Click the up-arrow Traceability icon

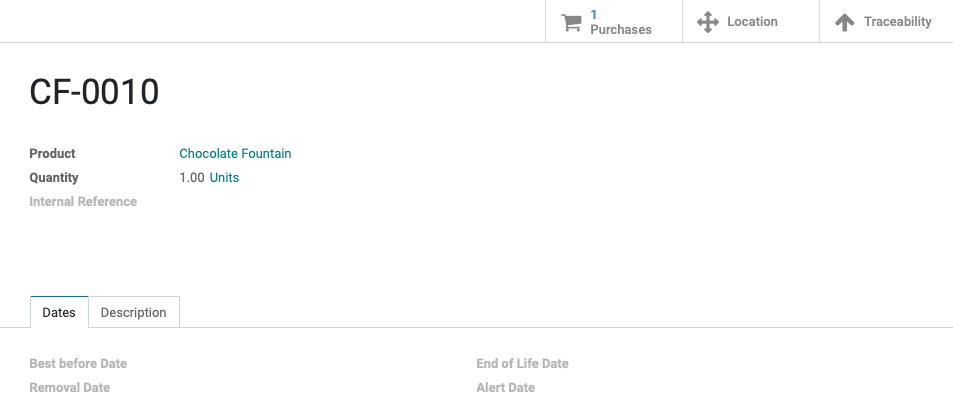(845, 22)
